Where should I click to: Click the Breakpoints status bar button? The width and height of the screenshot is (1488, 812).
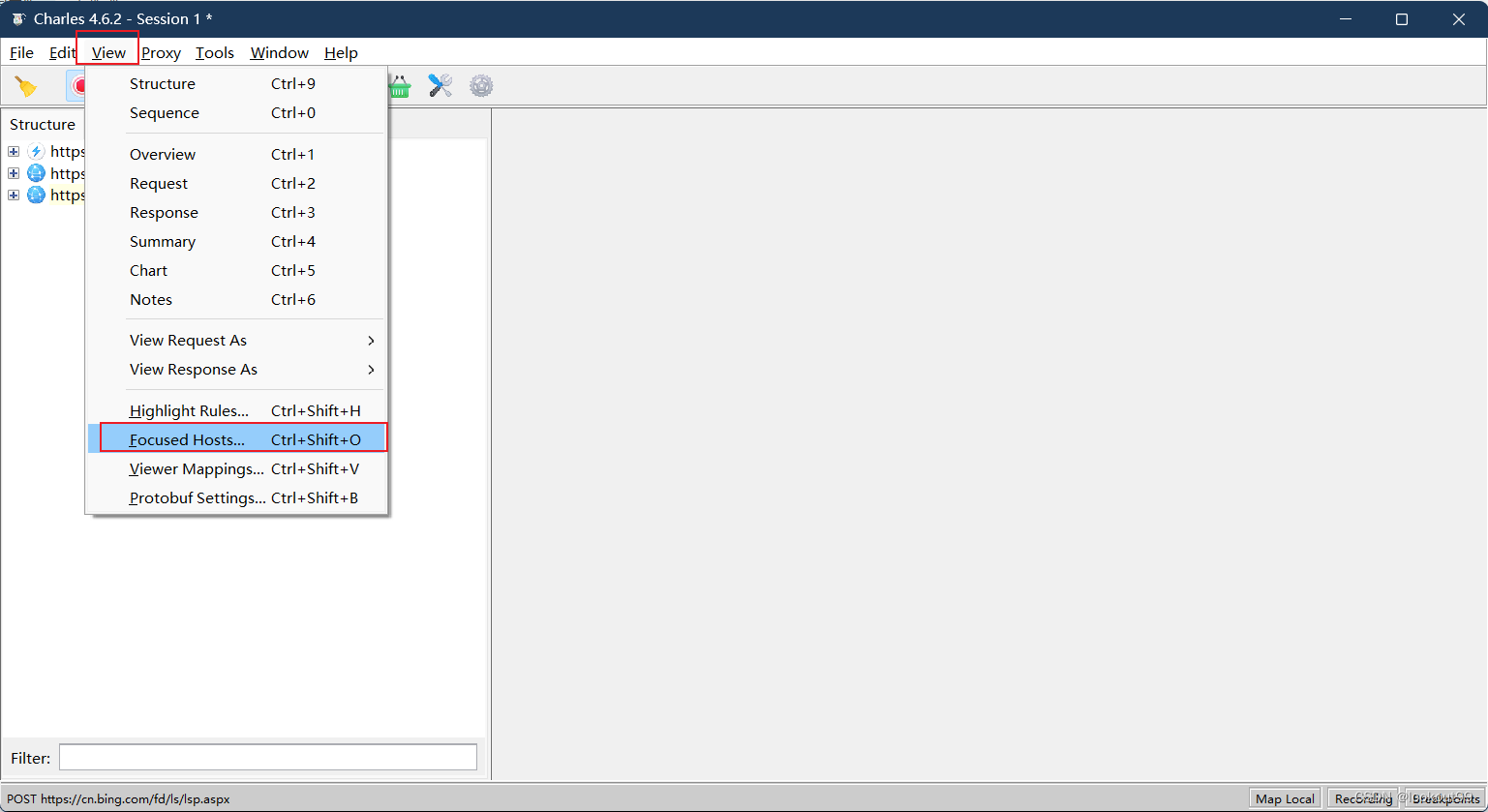(x=1445, y=798)
